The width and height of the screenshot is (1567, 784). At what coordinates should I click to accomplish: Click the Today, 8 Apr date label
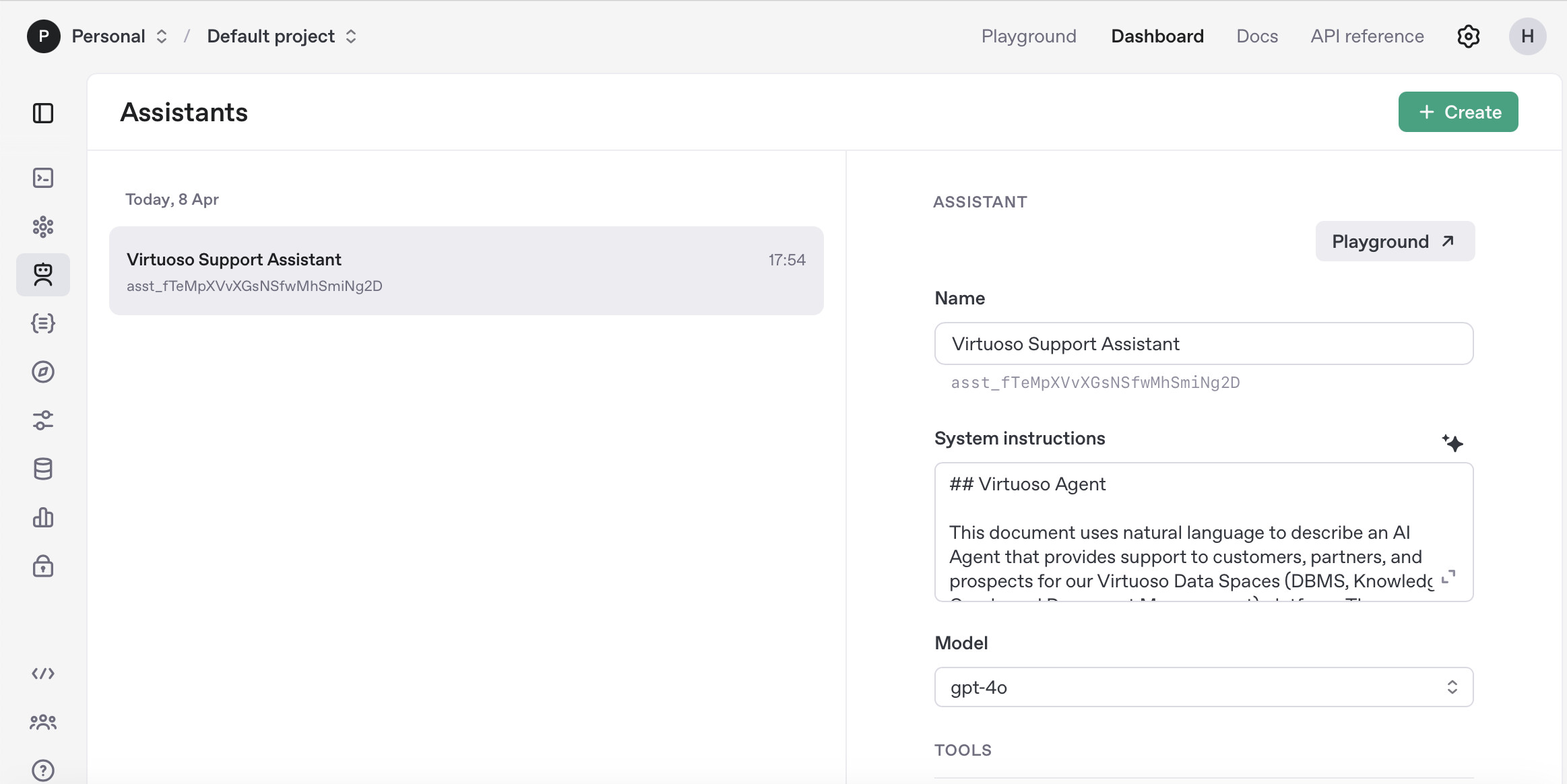172,199
